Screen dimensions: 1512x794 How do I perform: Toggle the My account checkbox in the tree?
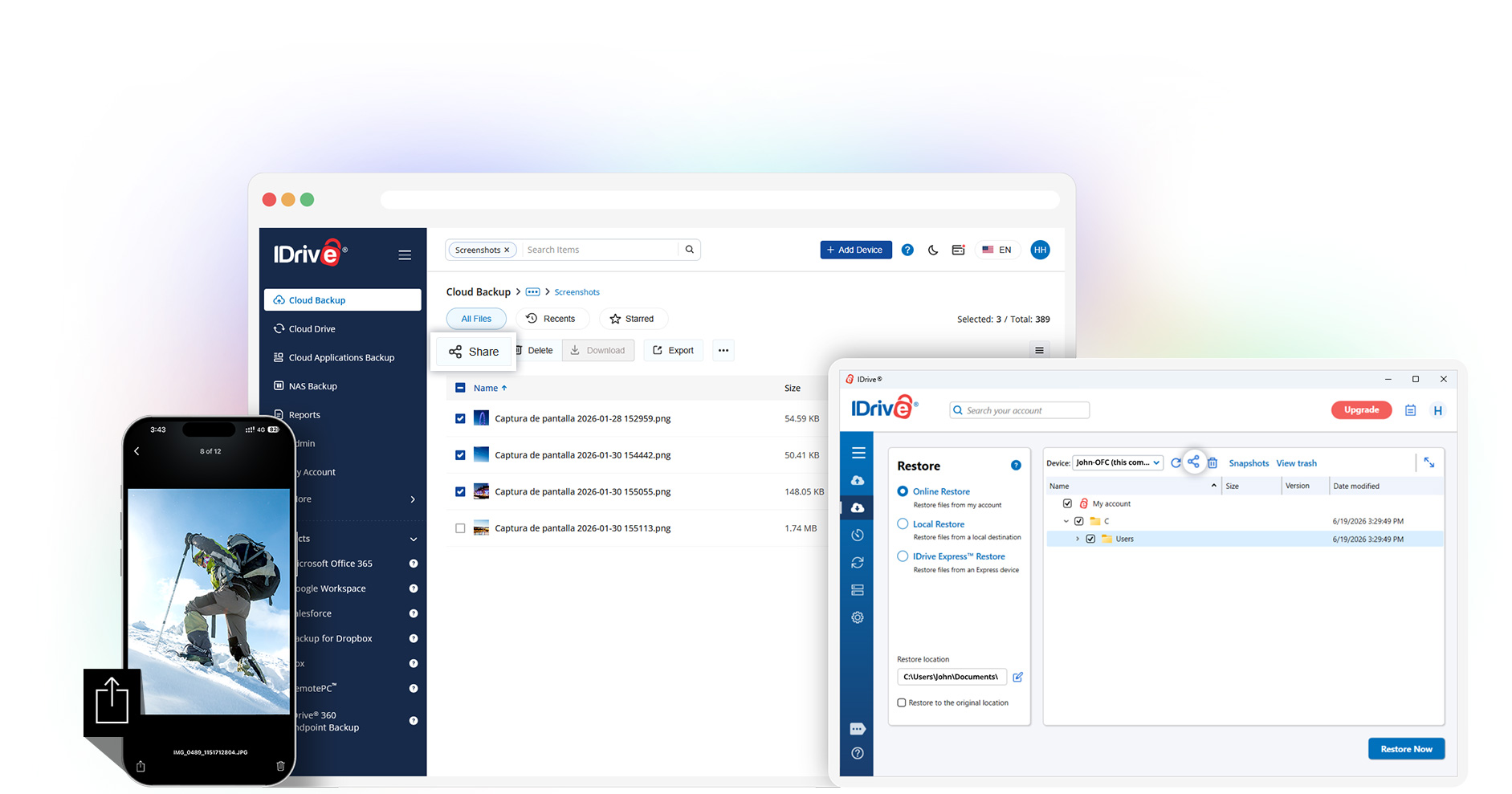(1067, 503)
